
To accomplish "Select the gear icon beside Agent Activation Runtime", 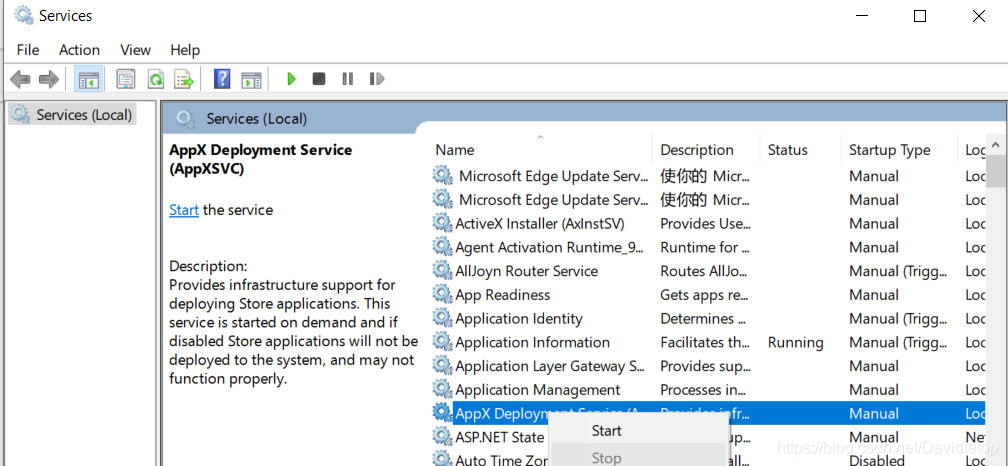I will click(x=442, y=247).
